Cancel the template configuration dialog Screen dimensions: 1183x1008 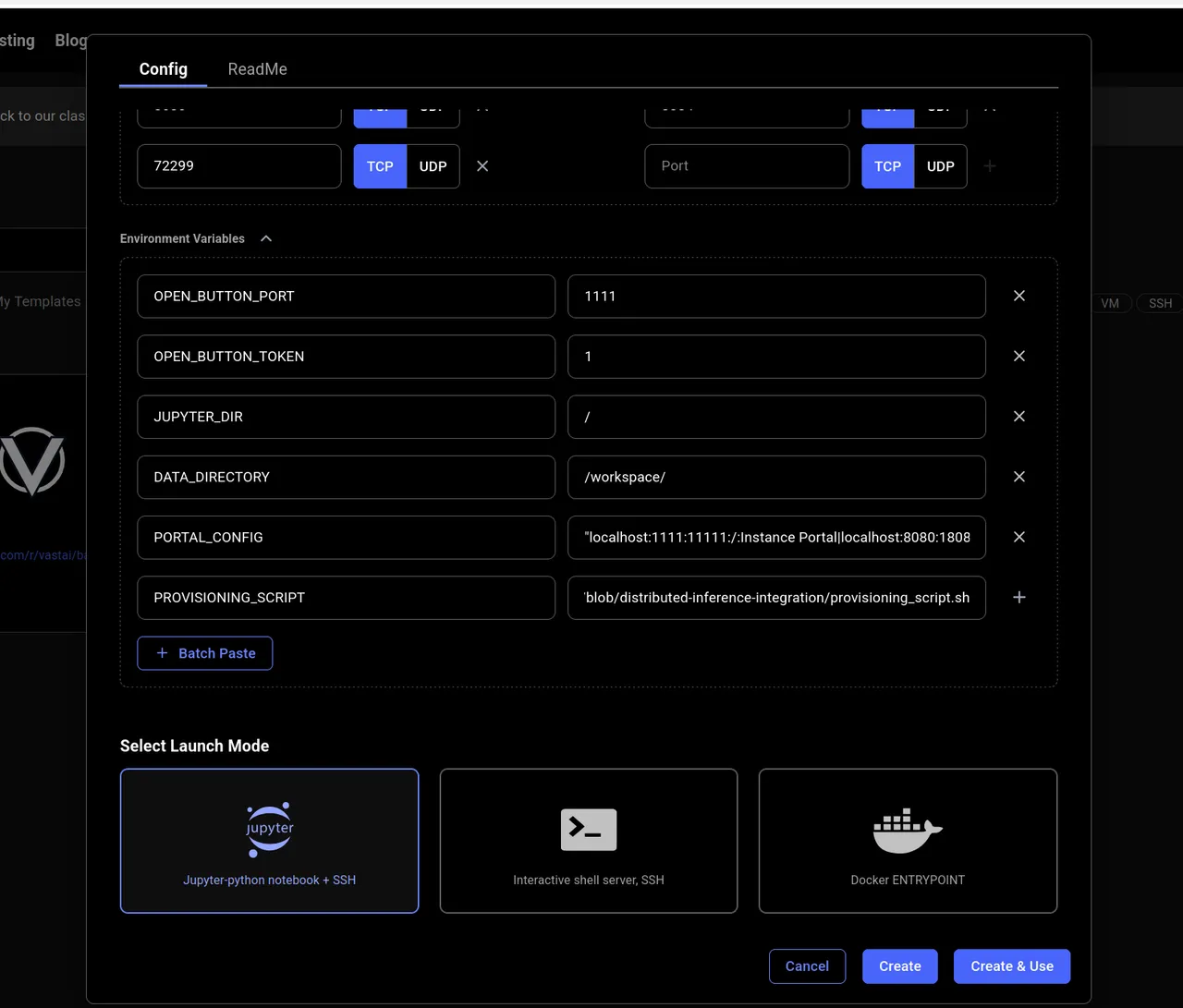(807, 966)
